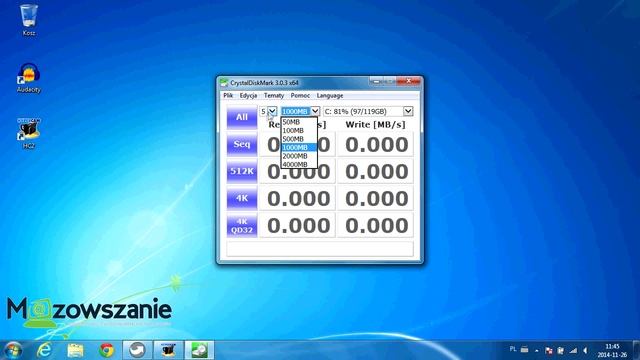640x360 pixels.
Task: Show hidden tray icons arrow
Action: (x=536, y=351)
